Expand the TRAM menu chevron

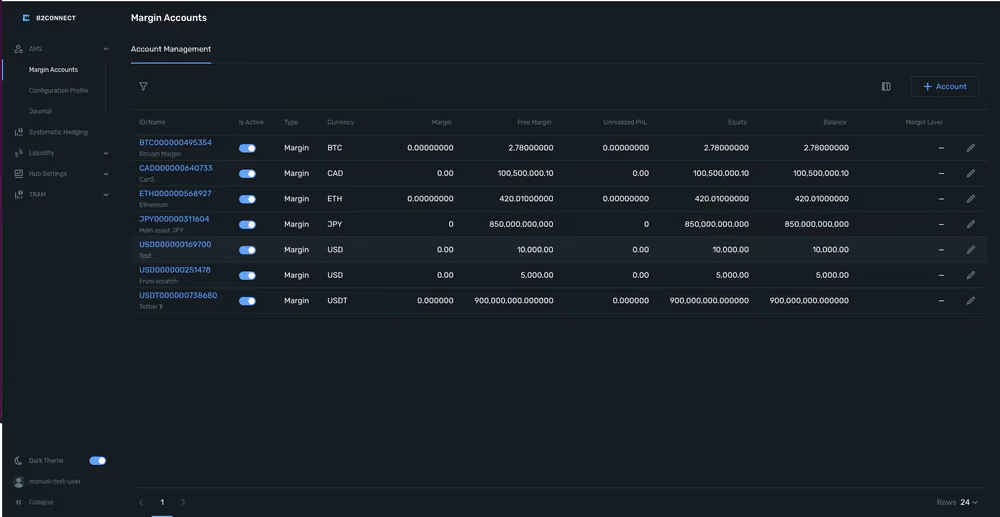[106, 194]
